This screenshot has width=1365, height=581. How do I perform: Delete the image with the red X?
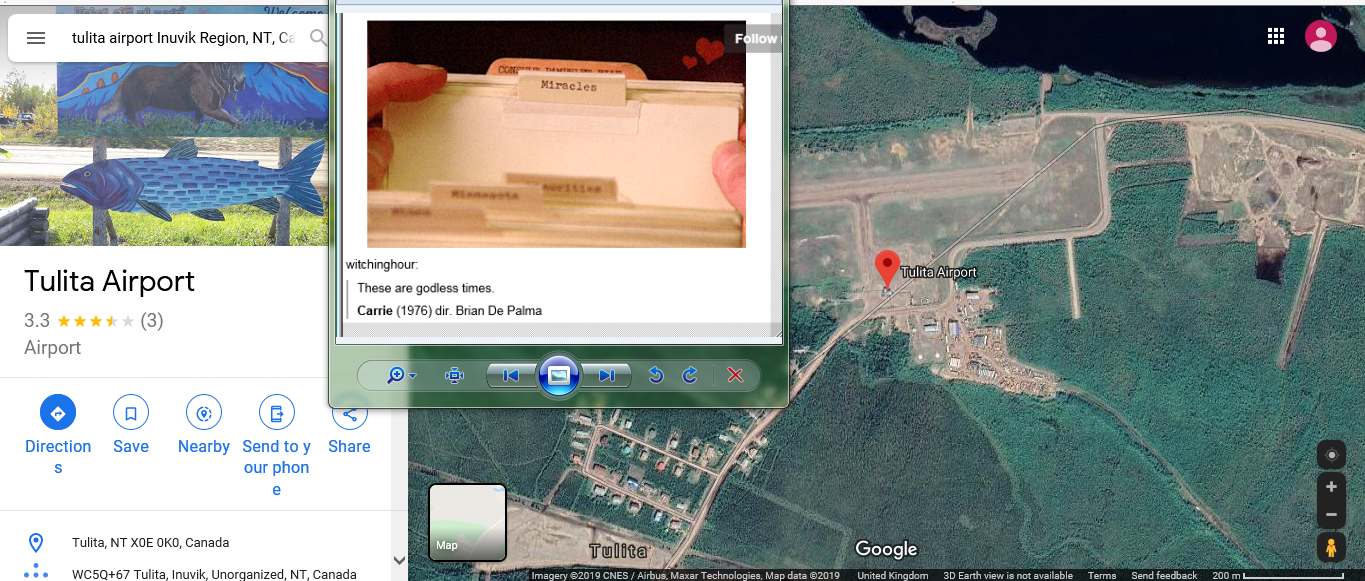735,375
